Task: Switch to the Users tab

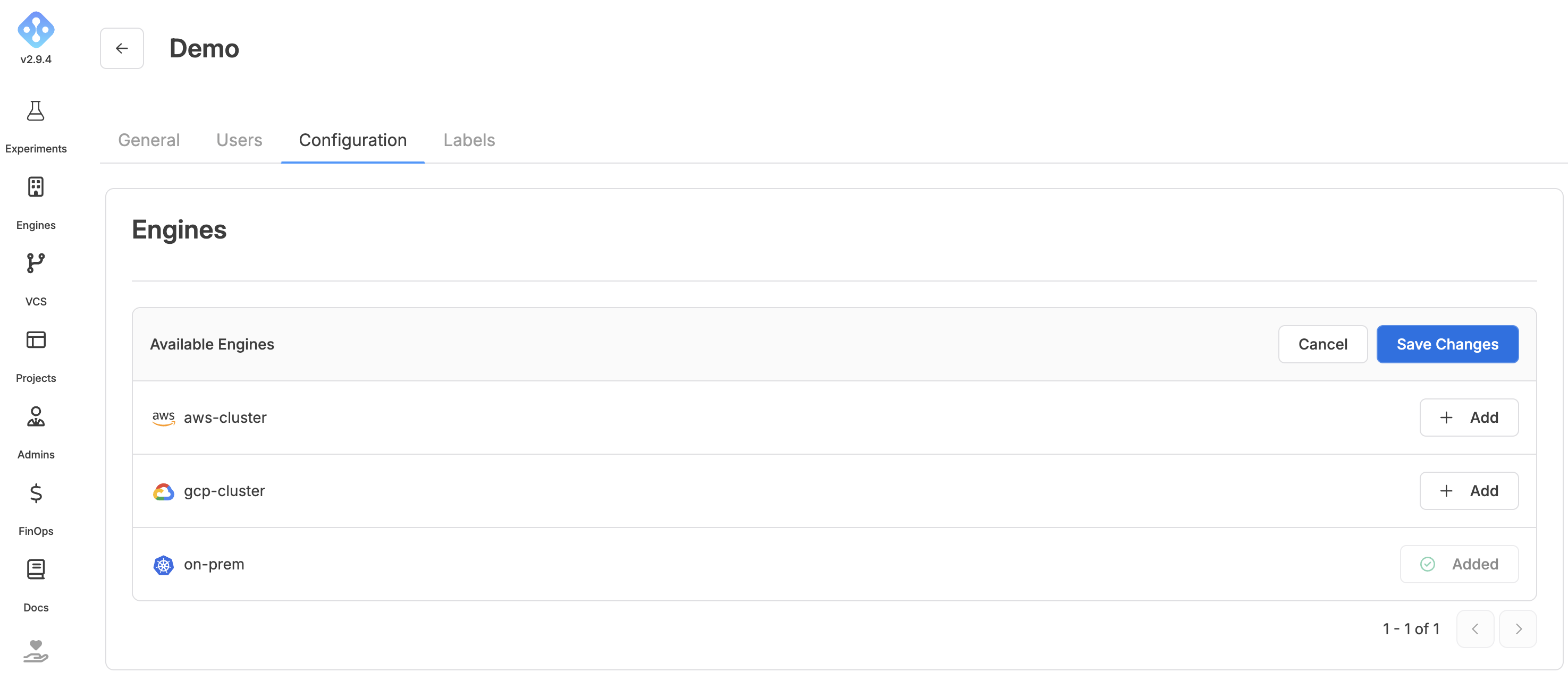Action: pos(239,140)
